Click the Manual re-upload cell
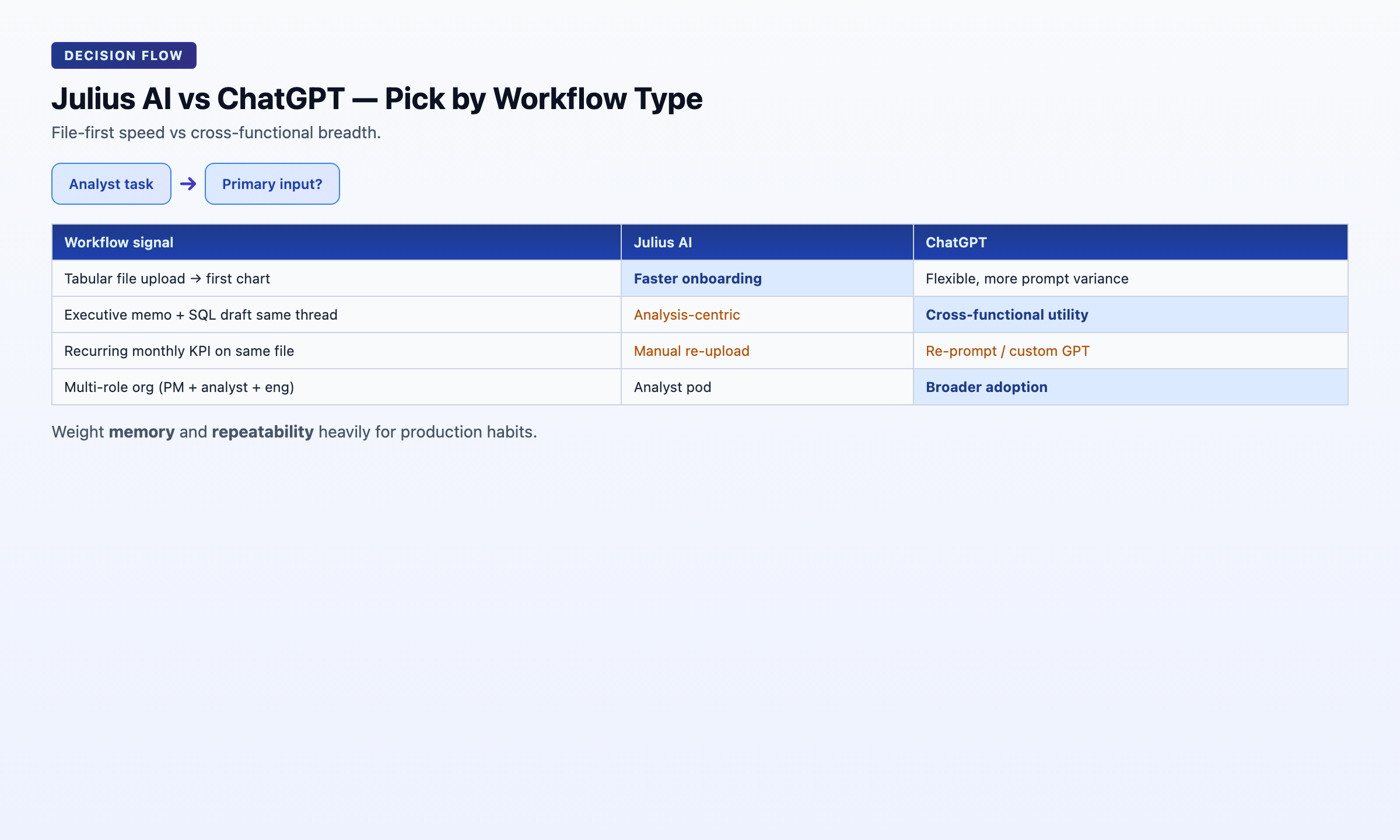Image resolution: width=1400 pixels, height=840 pixels. click(x=767, y=351)
